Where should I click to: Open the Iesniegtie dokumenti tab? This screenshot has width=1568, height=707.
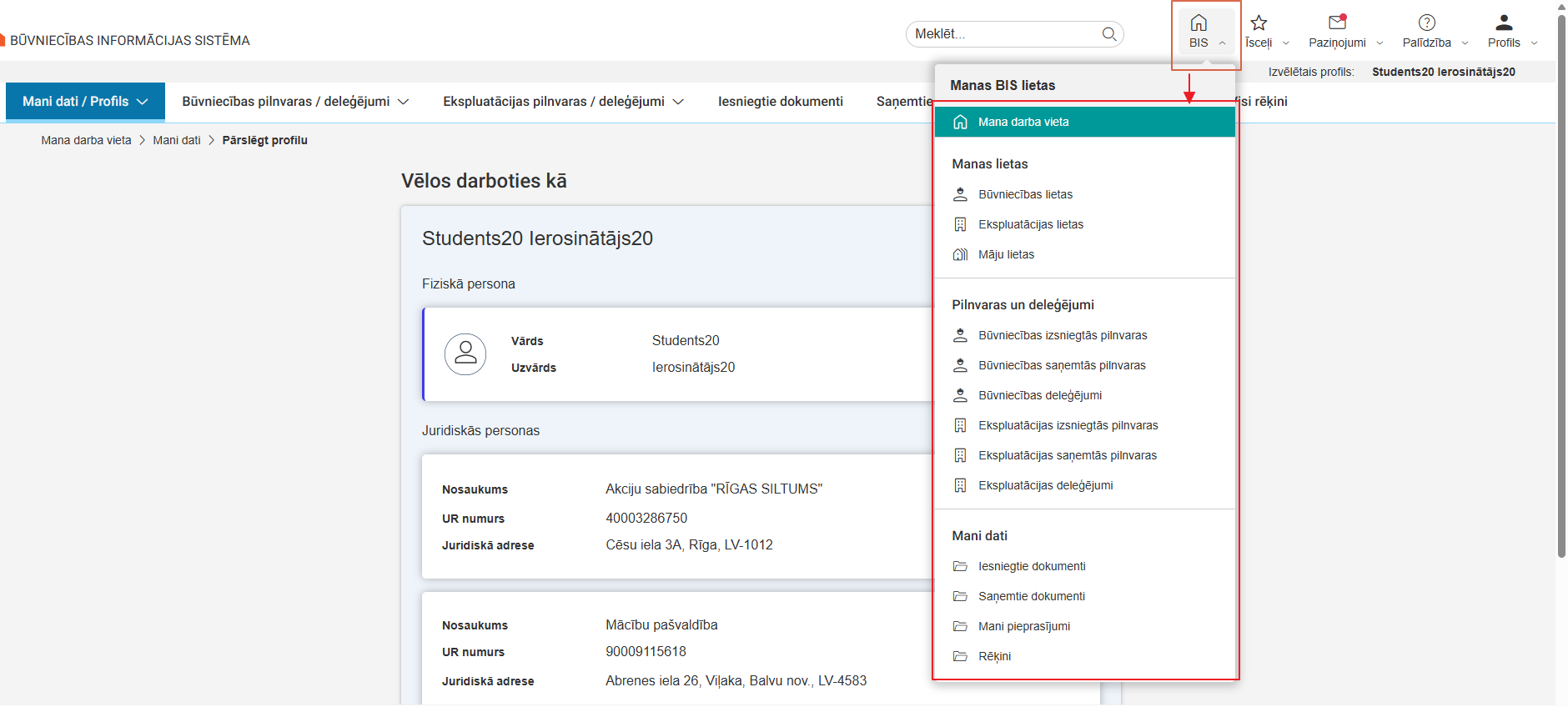click(x=780, y=102)
